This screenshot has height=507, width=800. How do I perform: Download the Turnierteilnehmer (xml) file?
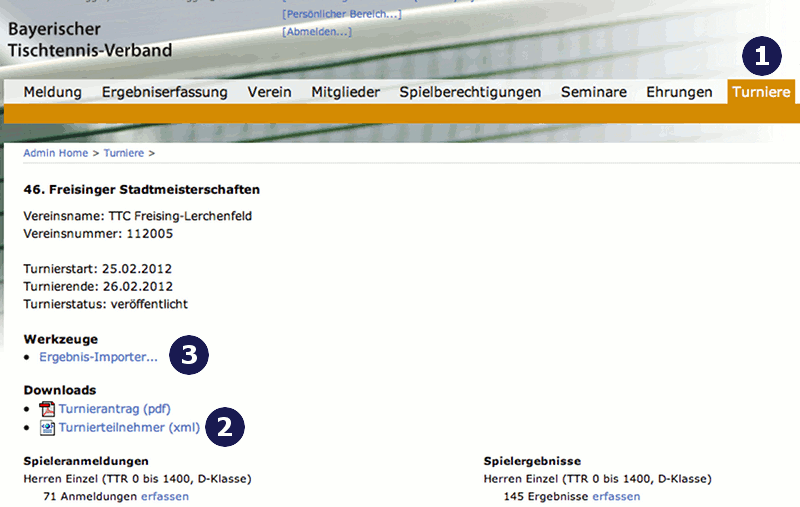click(129, 428)
